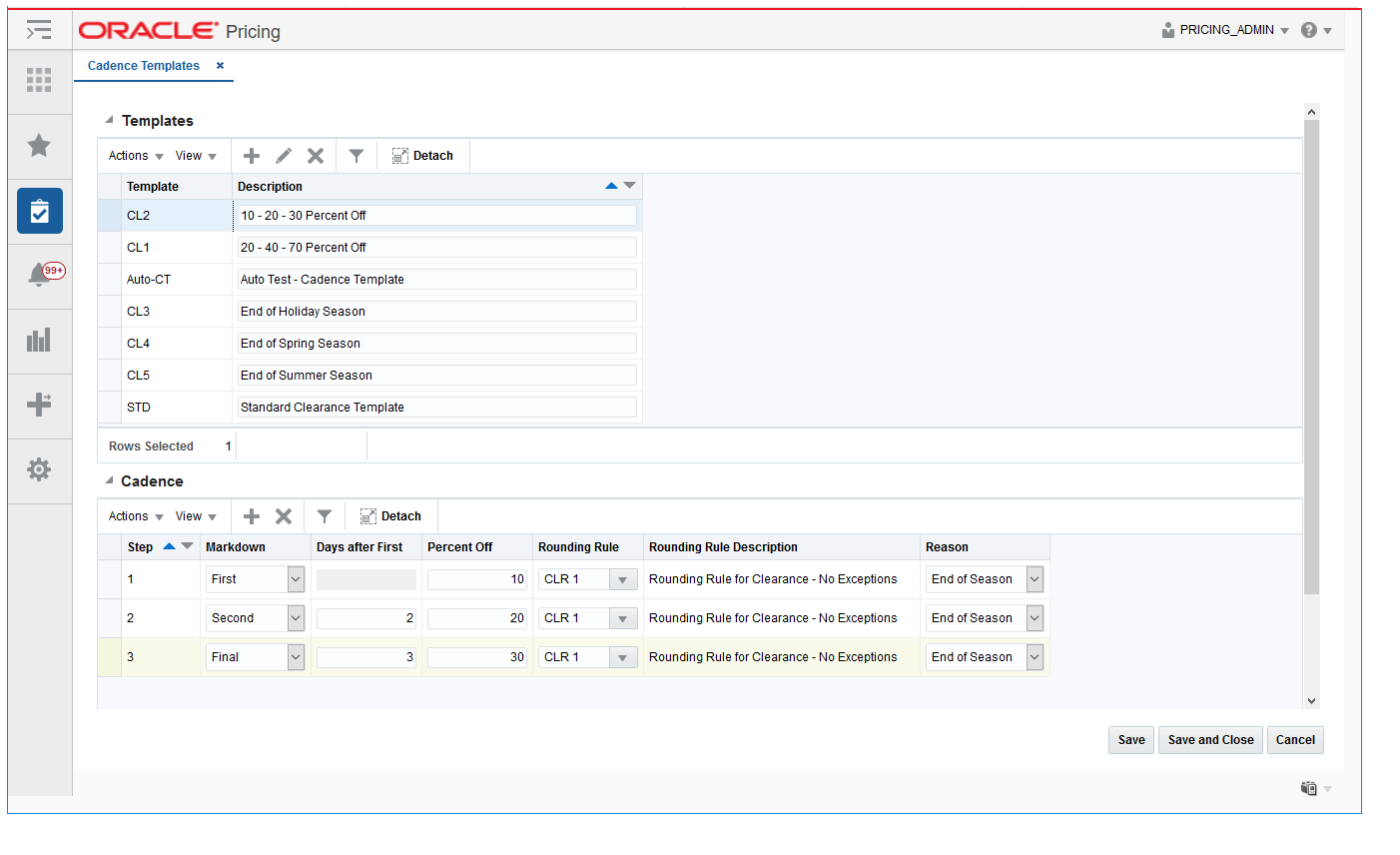The height and width of the screenshot is (855, 1400).
Task: Open Settings with the gear sidebar icon
Action: coord(39,469)
